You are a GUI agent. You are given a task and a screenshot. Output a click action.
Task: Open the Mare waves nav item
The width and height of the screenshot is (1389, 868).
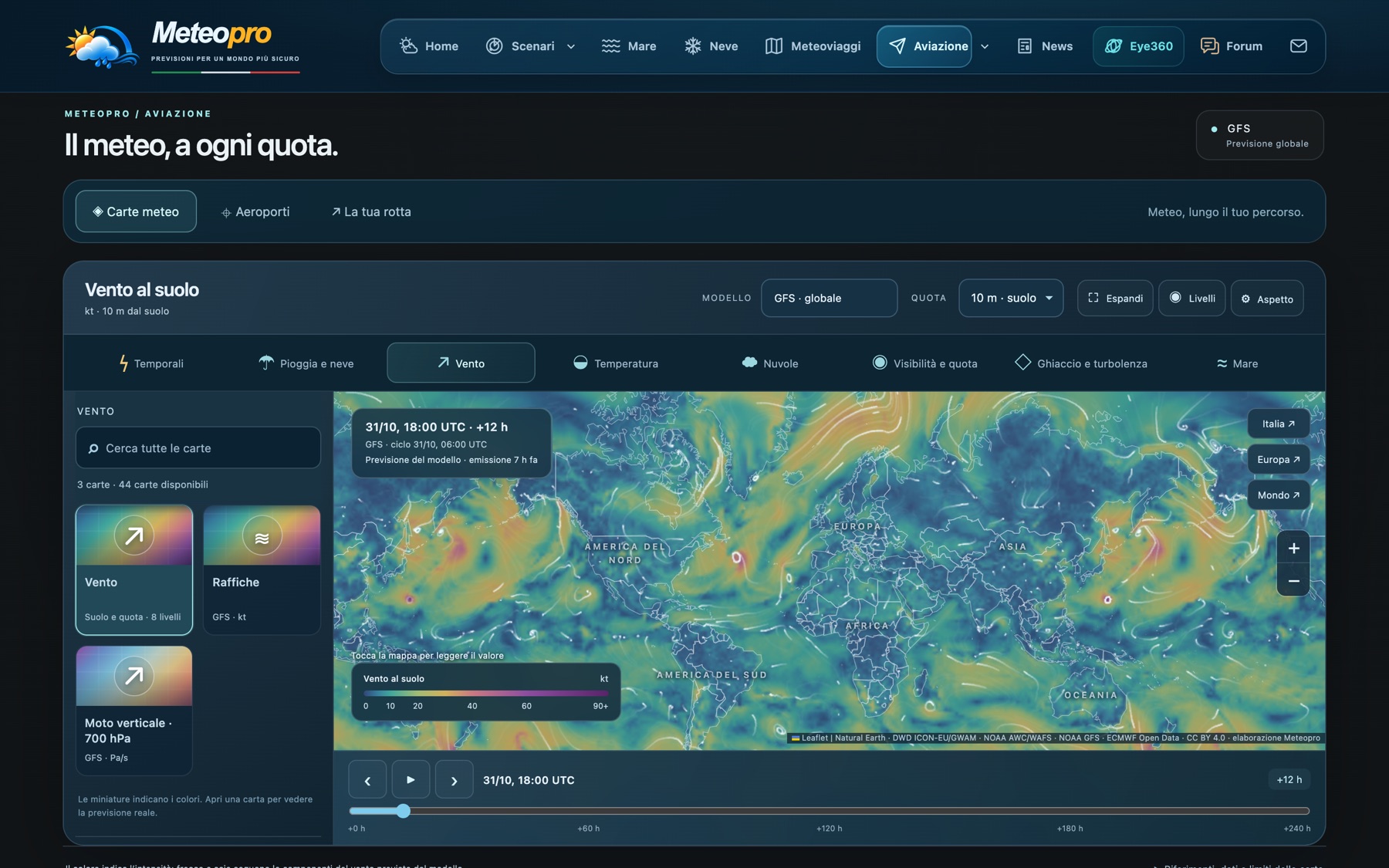tap(629, 46)
